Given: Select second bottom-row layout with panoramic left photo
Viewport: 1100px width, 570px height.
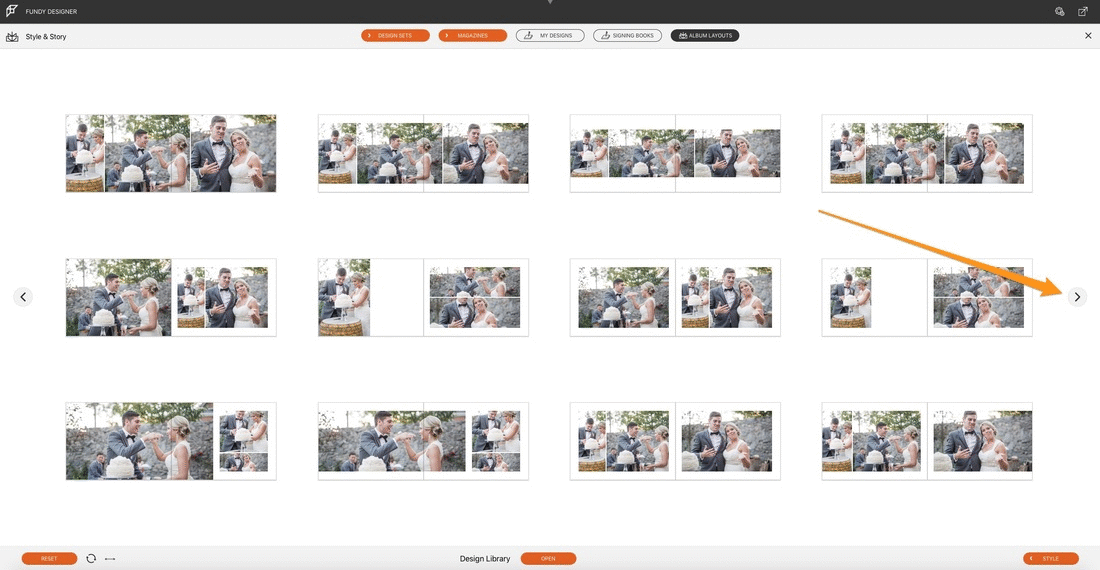Looking at the screenshot, I should tap(423, 441).
